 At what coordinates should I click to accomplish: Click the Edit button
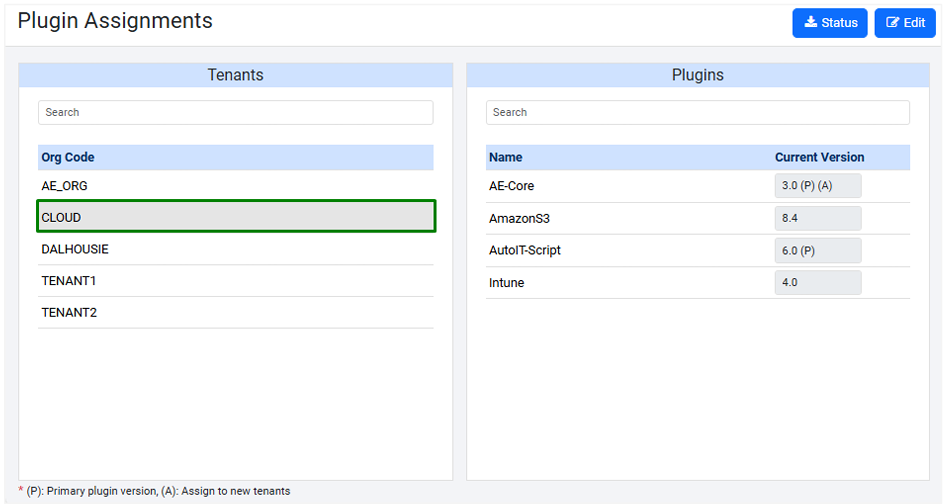pyautogui.click(x=905, y=23)
